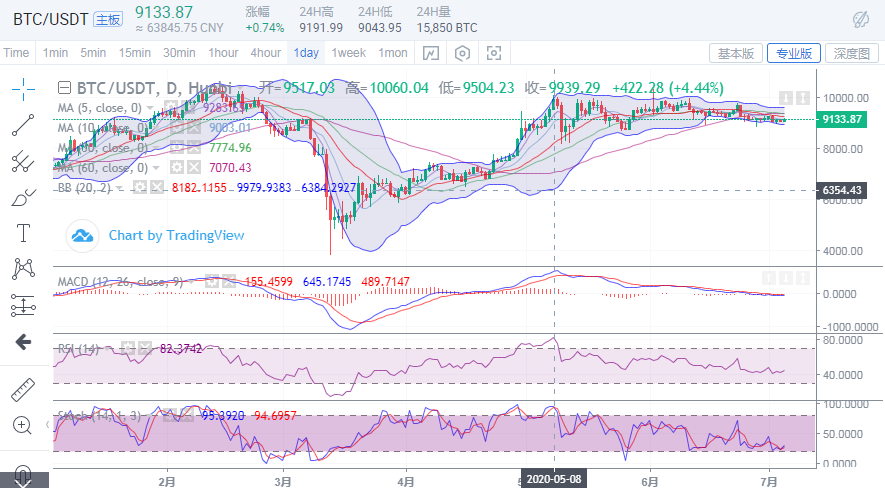Screen dimensions: 885x488
Task: Choose the pitchfork drawing tool
Action: tap(23, 161)
